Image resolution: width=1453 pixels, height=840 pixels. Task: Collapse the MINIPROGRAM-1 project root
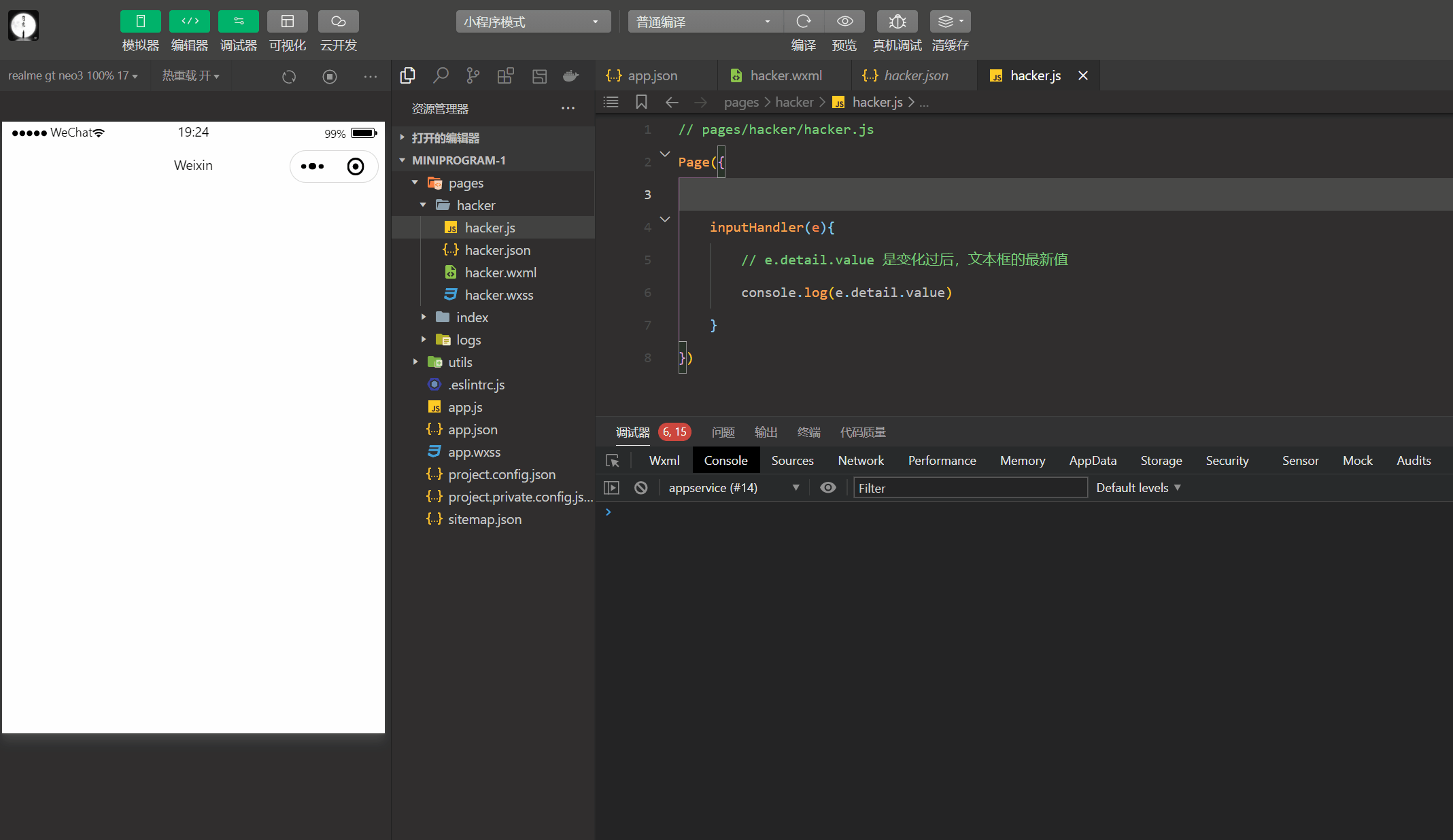494,160
